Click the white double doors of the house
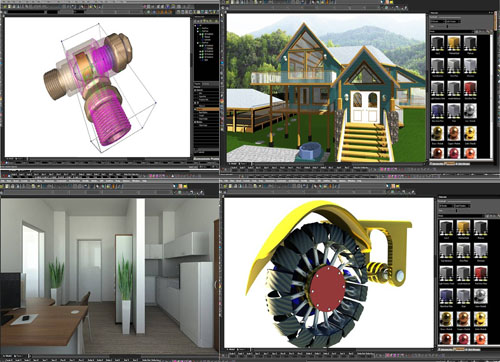500x362 pixels. (365, 106)
